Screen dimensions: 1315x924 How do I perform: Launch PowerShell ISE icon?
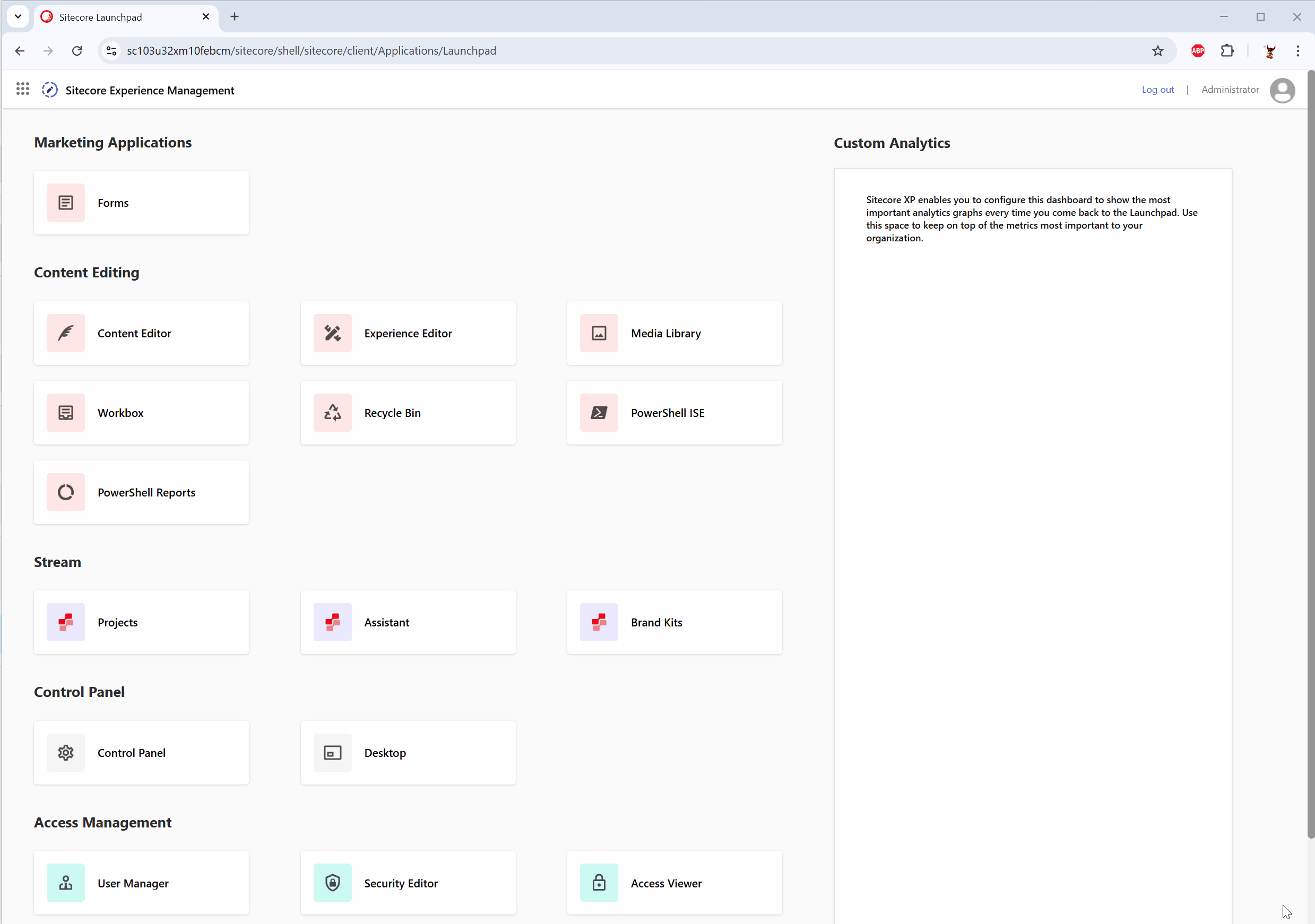coord(599,413)
